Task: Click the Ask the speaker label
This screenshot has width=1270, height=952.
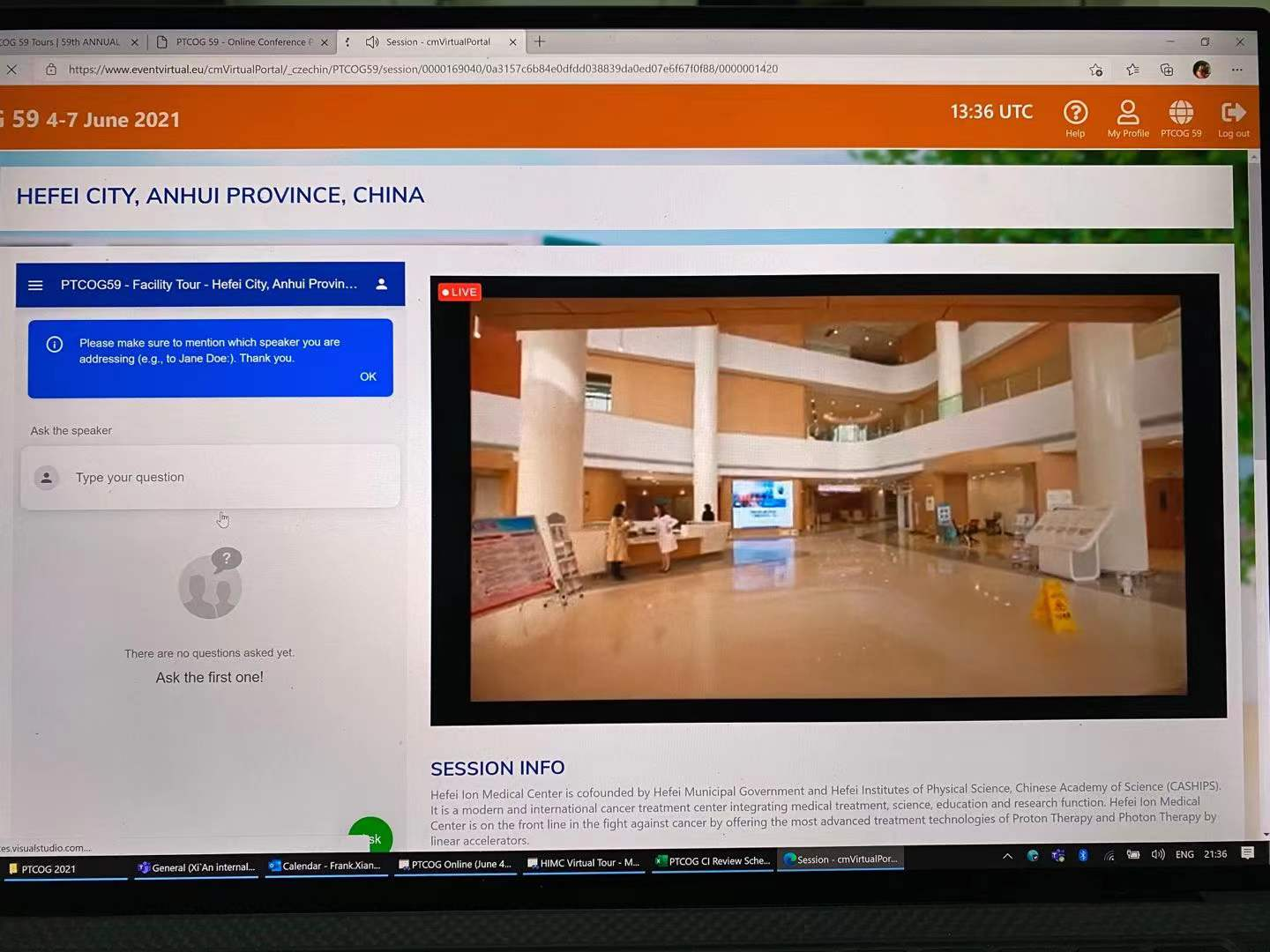Action: click(x=71, y=430)
